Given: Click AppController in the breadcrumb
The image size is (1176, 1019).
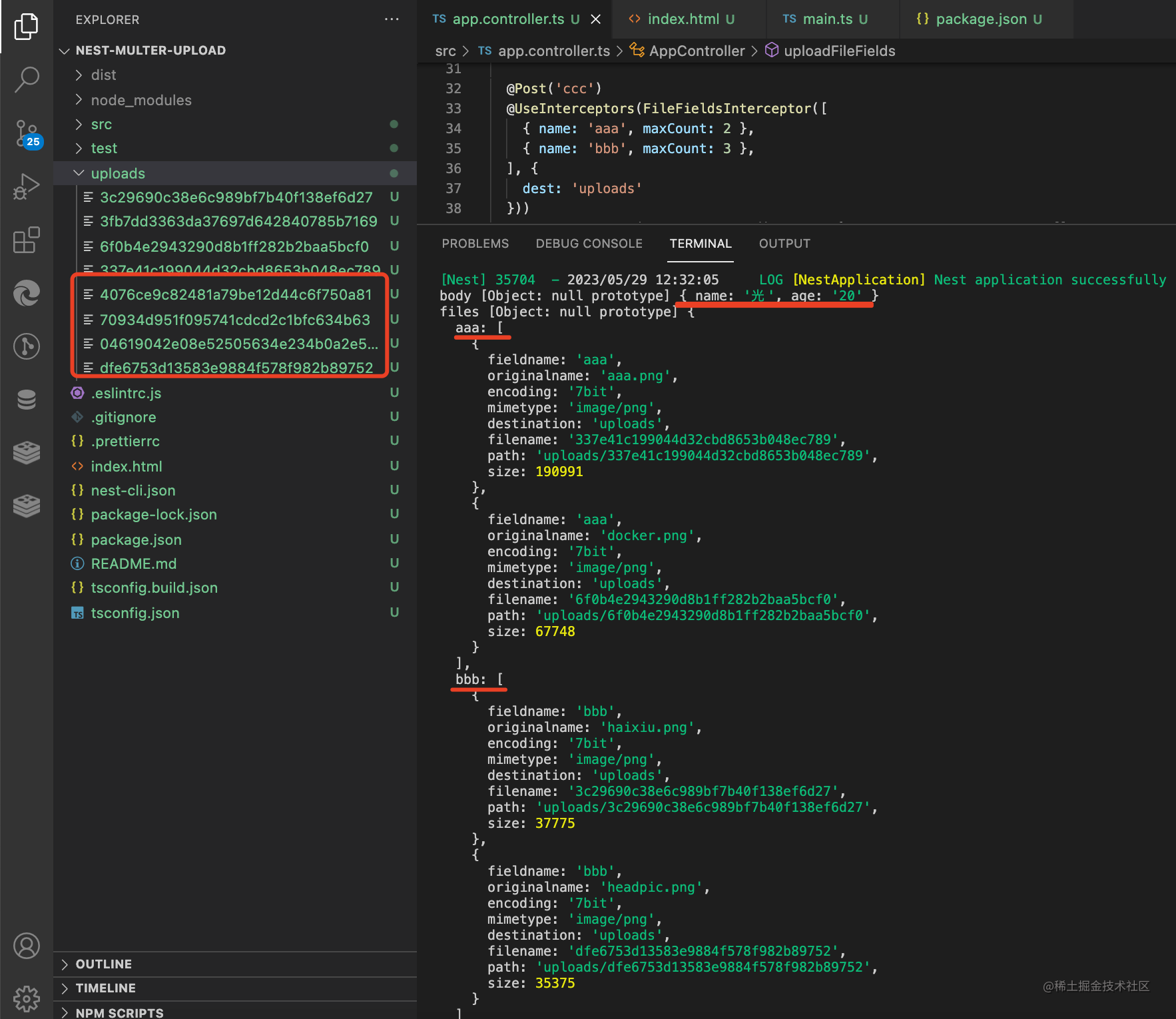Looking at the screenshot, I should pos(697,51).
